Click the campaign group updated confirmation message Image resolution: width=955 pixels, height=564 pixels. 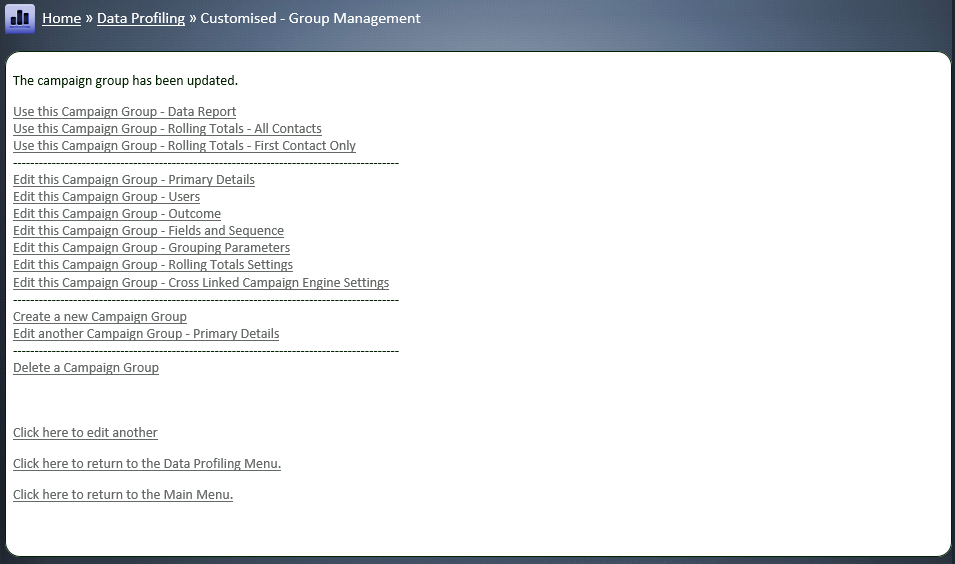click(x=125, y=80)
